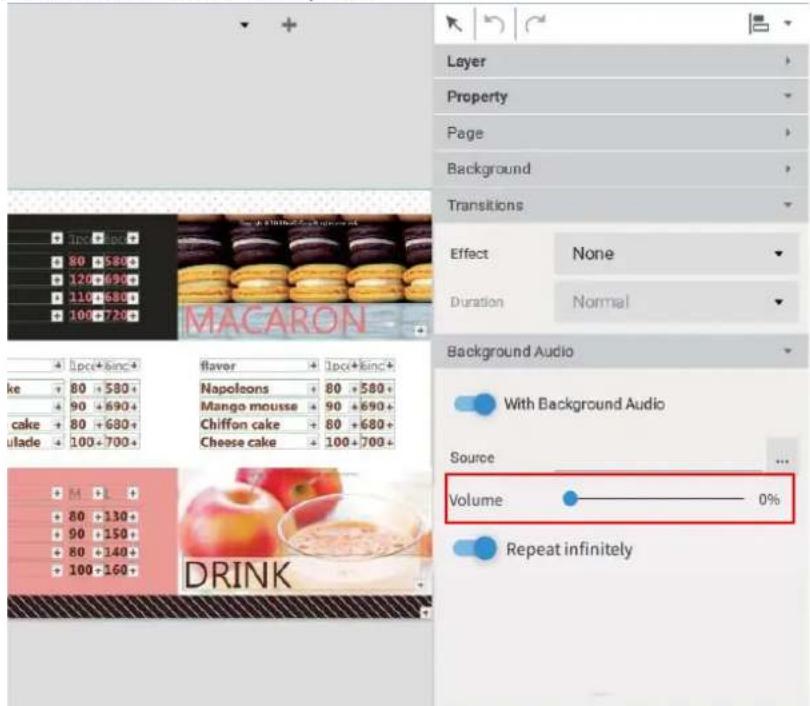Click the Volume label

point(476,500)
